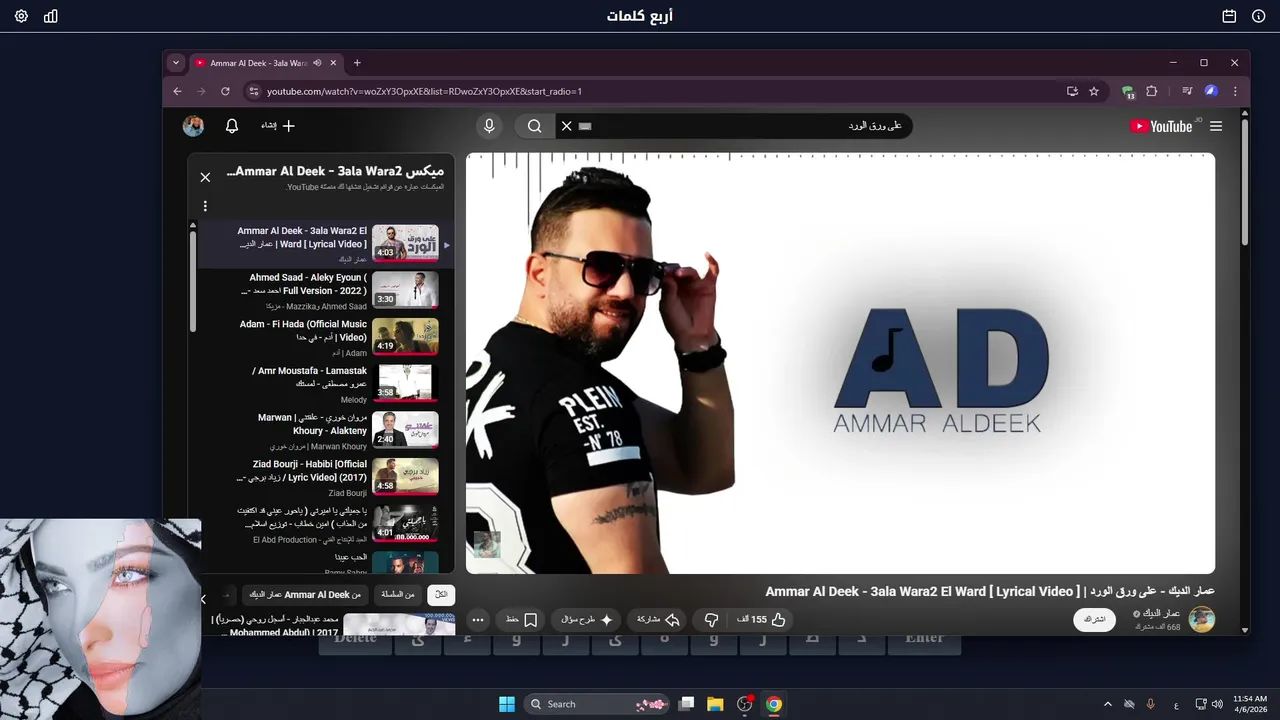Open YouTube notifications bell

point(232,126)
